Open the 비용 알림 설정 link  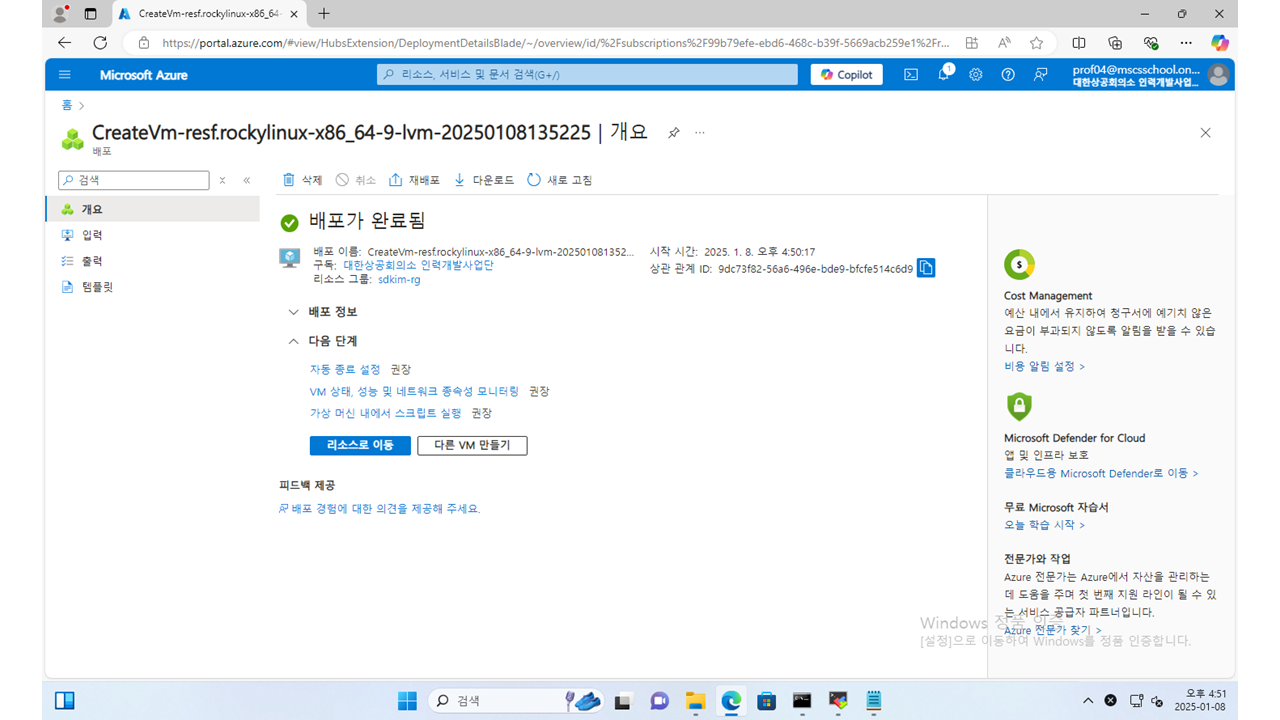click(1044, 367)
